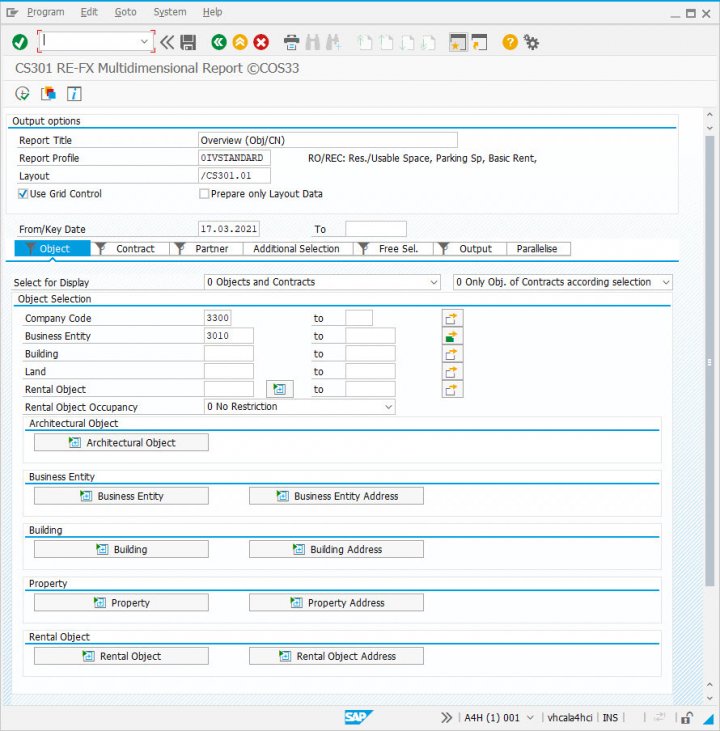Open the Goto menu
The height and width of the screenshot is (731, 720).
(125, 12)
